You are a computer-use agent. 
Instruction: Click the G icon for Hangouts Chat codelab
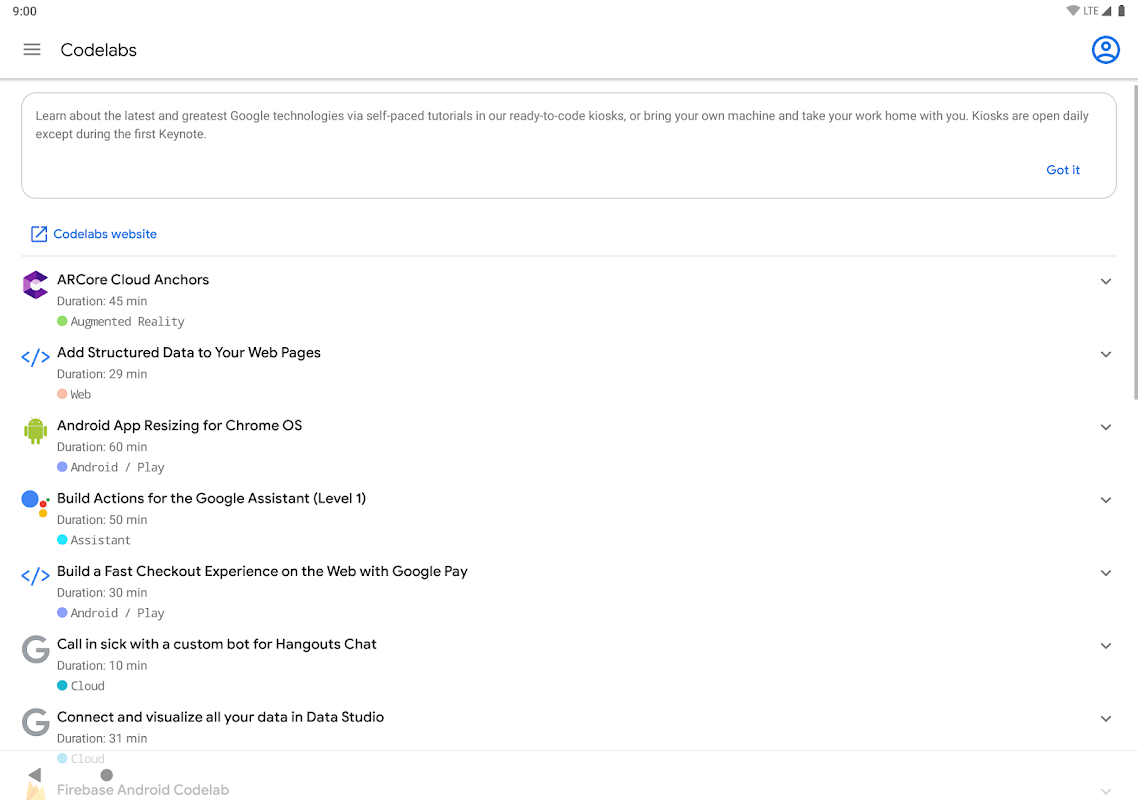click(x=35, y=649)
